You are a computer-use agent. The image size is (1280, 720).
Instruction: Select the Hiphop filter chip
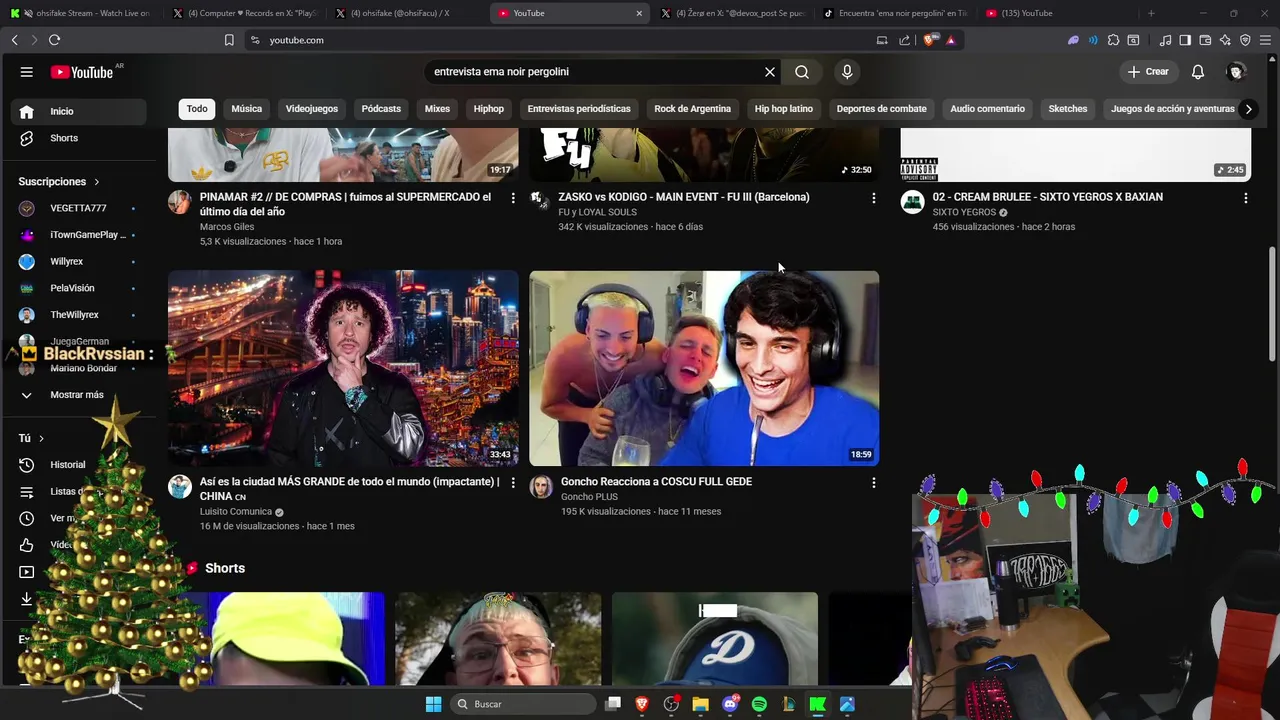[489, 109]
